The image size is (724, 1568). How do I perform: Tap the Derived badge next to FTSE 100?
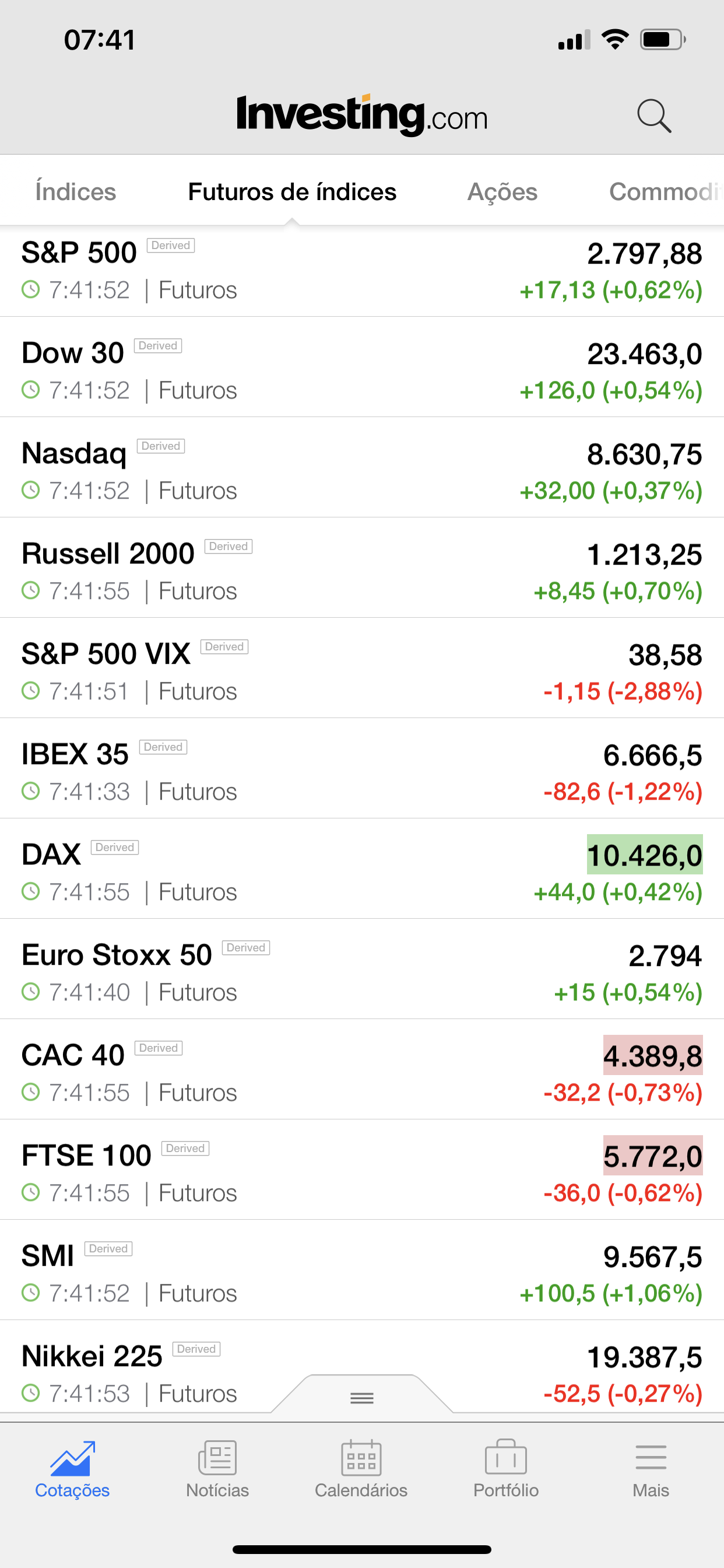(185, 1148)
